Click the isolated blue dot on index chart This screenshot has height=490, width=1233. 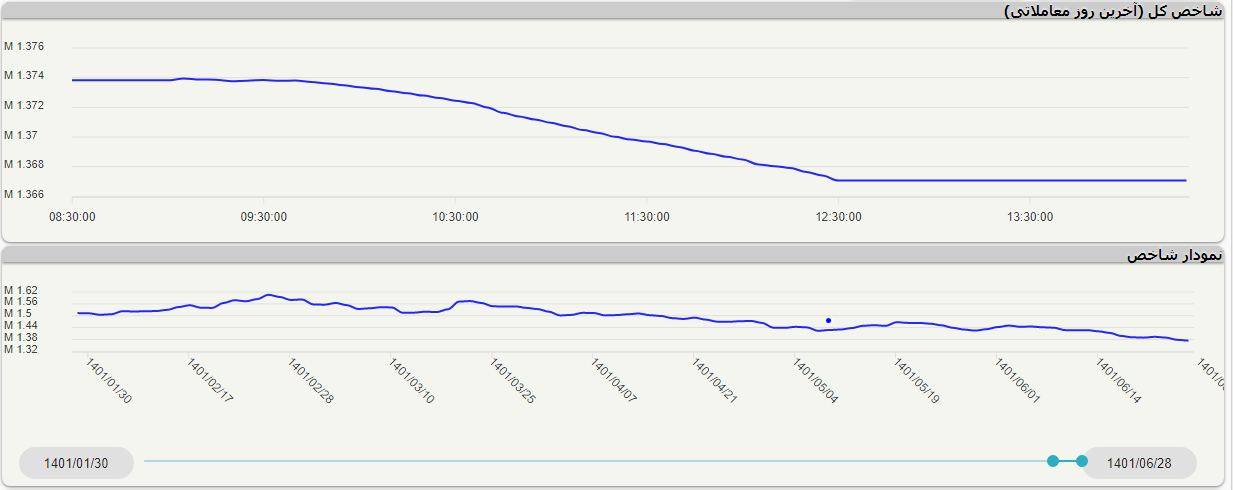(828, 320)
